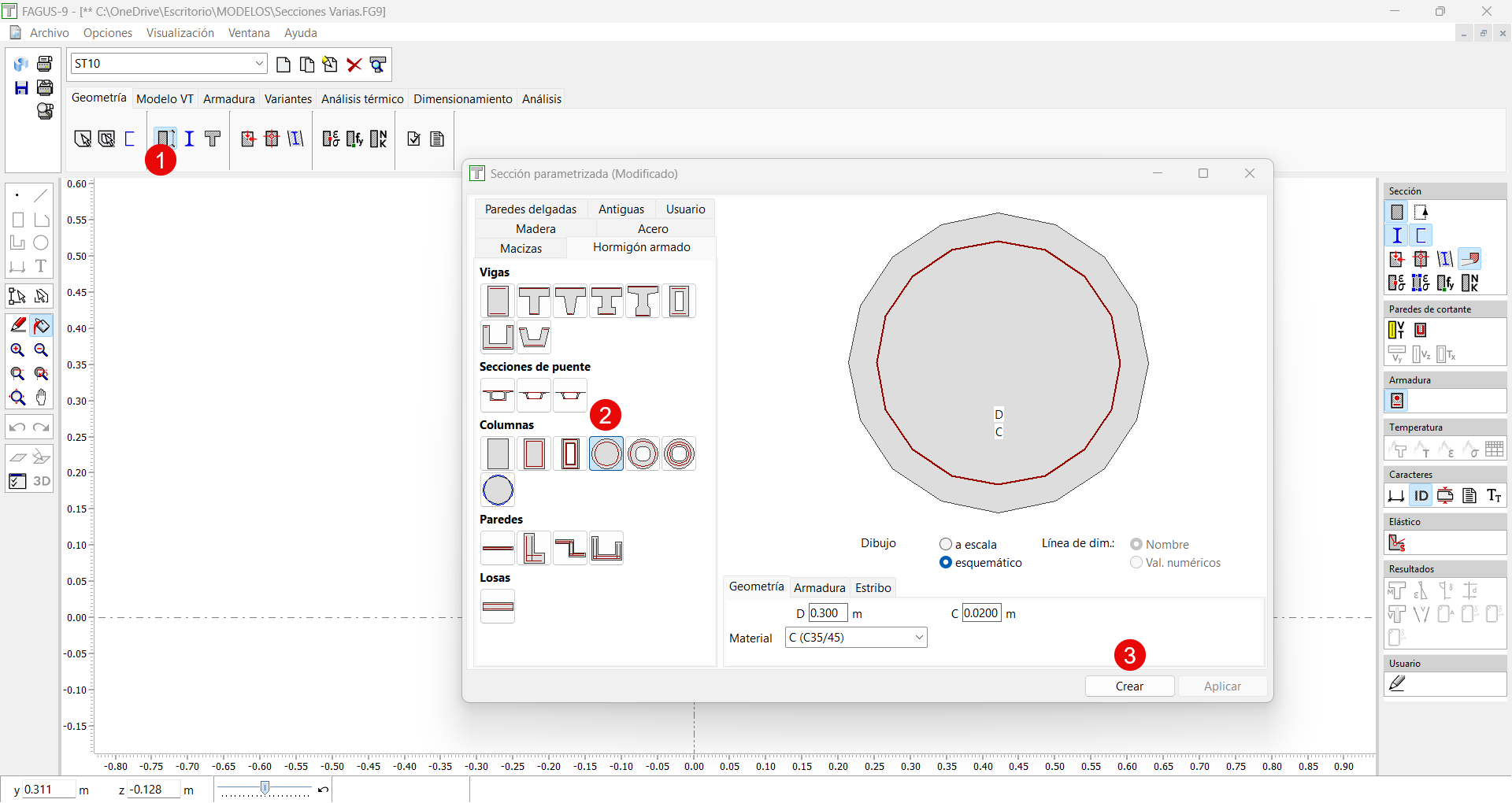Select the 'a escala' drawing option
Image resolution: width=1512 pixels, height=803 pixels.
tap(946, 545)
